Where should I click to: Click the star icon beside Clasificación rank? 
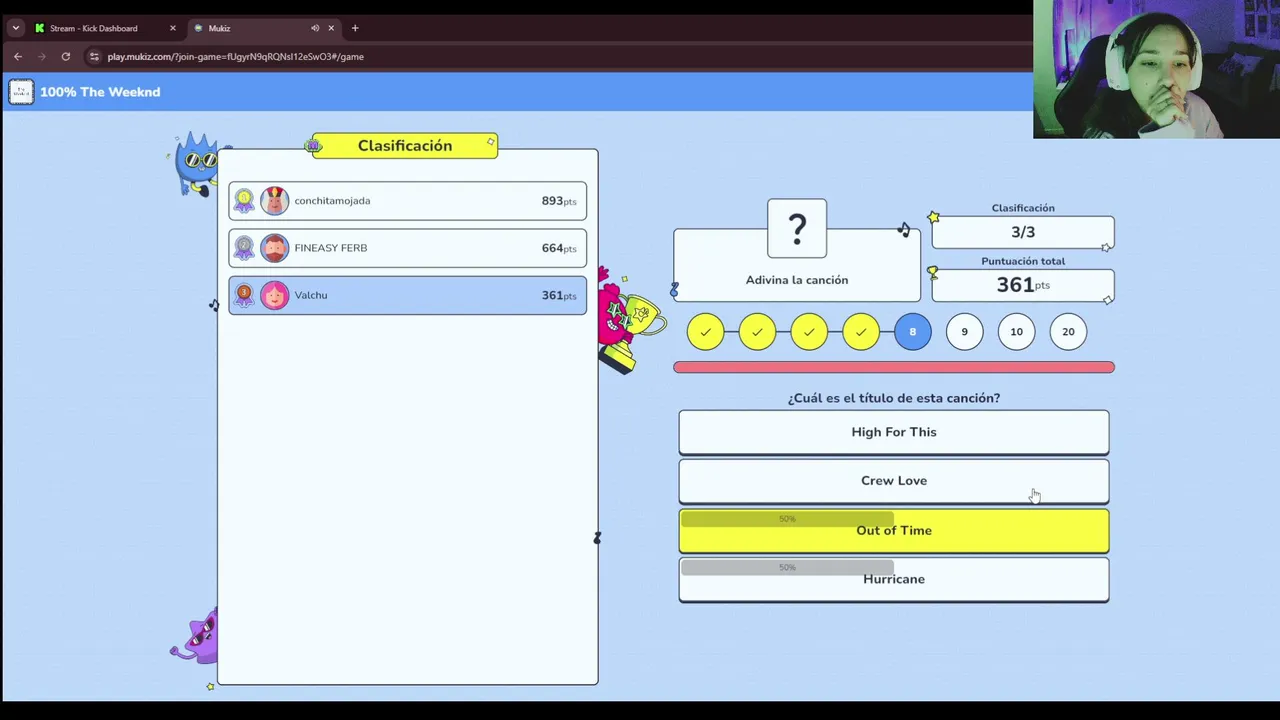933,217
